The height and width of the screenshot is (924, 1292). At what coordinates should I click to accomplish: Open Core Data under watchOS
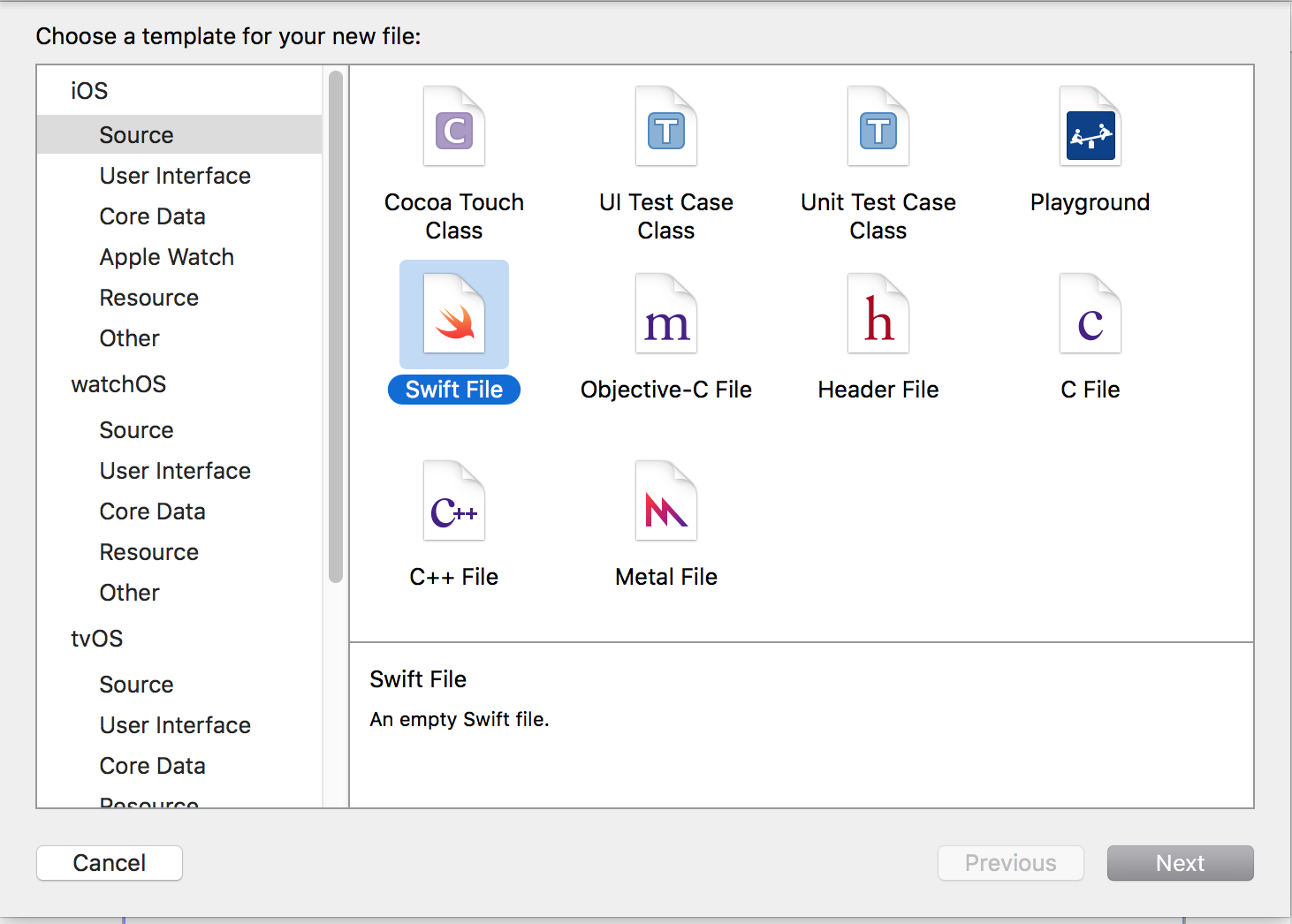coord(152,511)
